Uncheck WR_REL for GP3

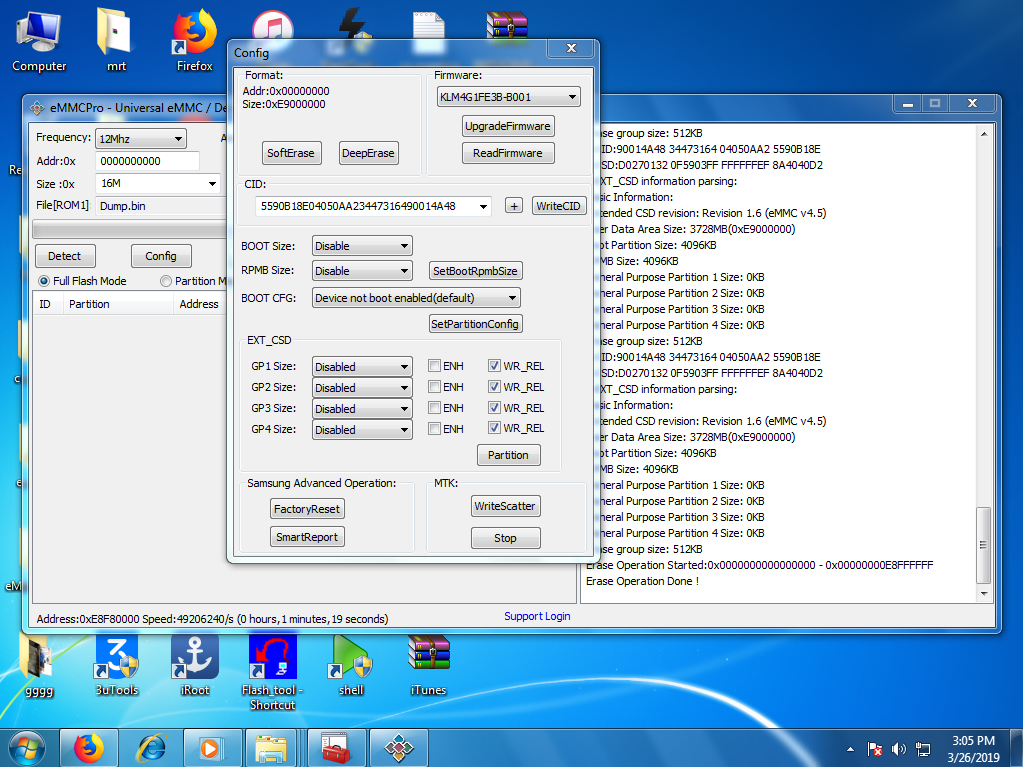point(495,407)
